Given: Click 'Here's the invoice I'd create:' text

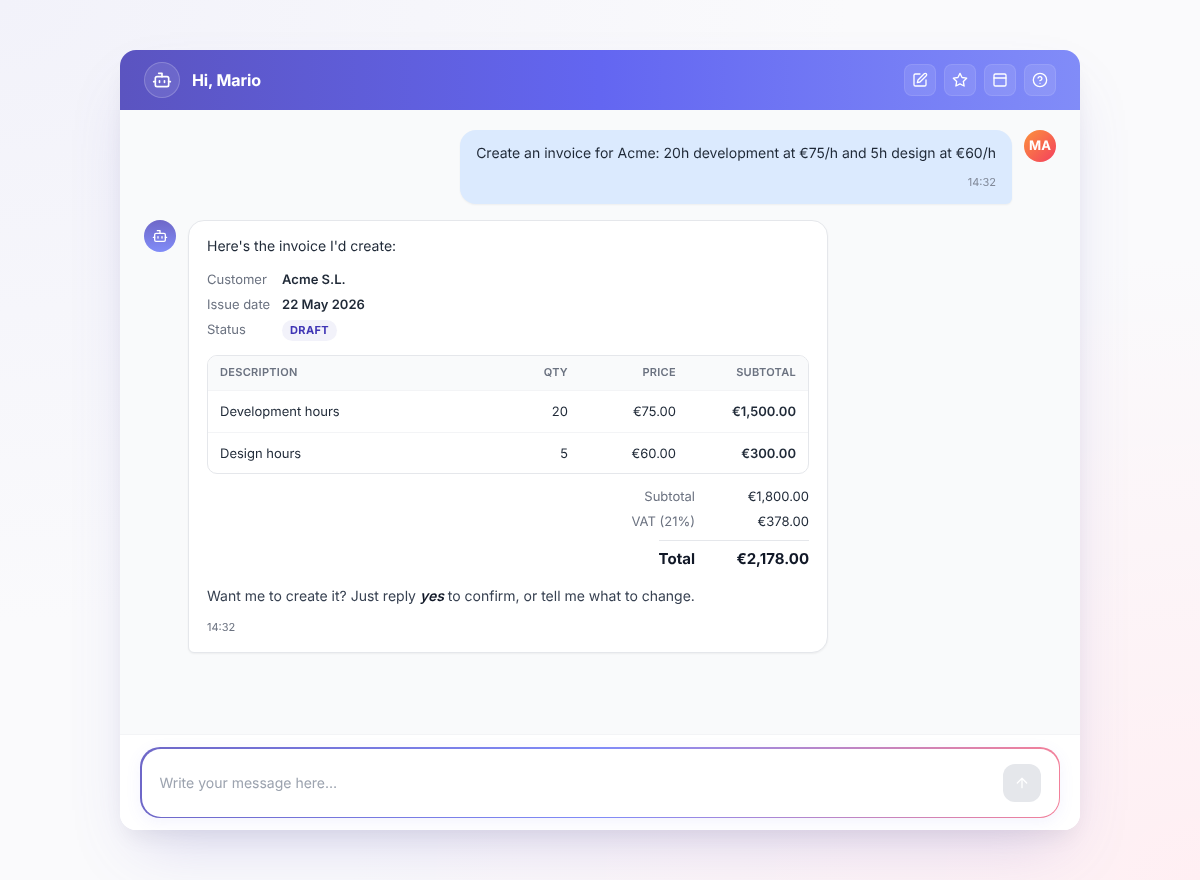Looking at the screenshot, I should [301, 246].
